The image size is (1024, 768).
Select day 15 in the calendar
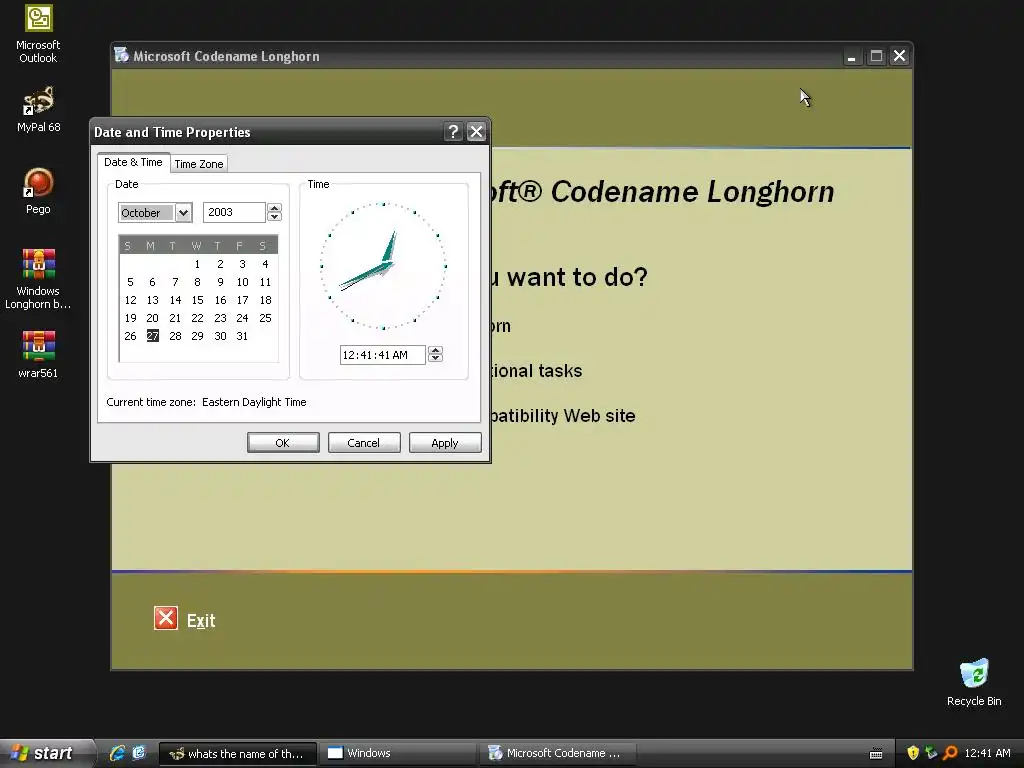tap(197, 300)
